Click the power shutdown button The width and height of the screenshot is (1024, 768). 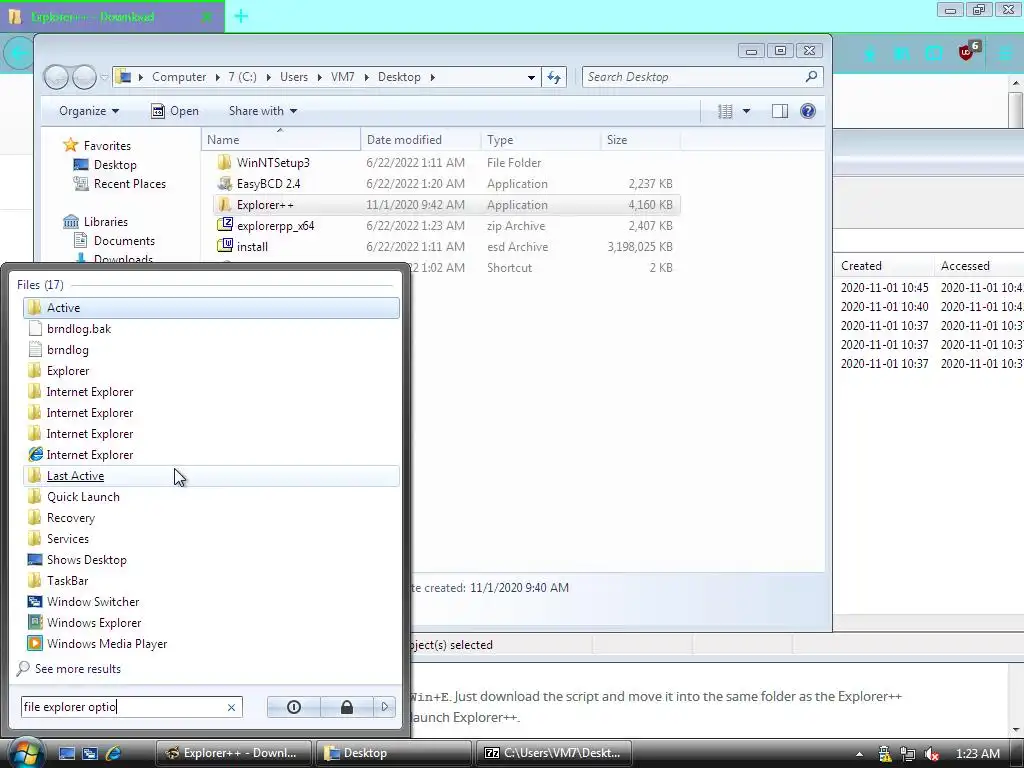coord(294,707)
